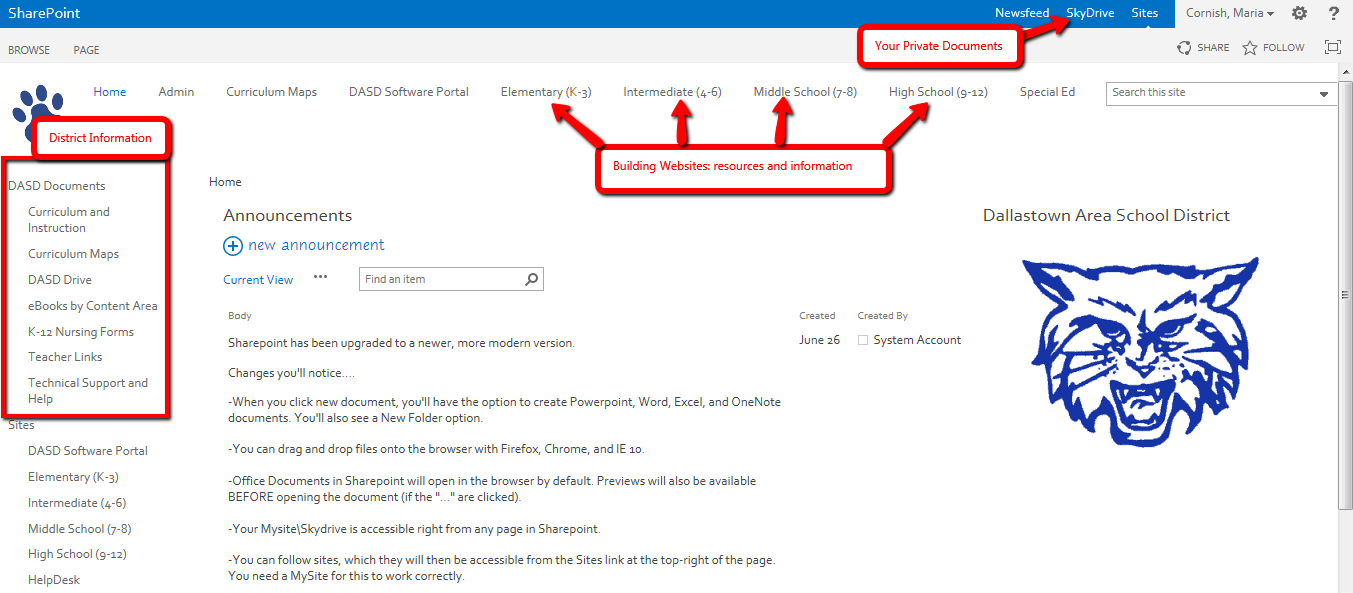
Task: Click the Follow star icon
Action: pos(1249,47)
